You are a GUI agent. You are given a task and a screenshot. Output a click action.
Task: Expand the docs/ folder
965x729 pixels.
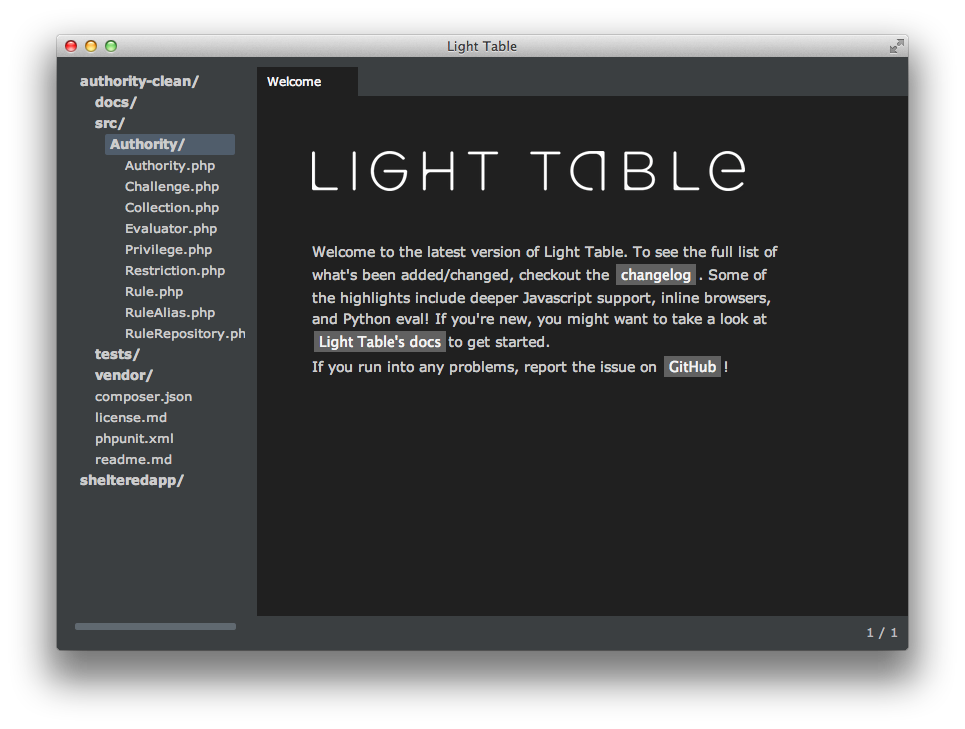(115, 102)
